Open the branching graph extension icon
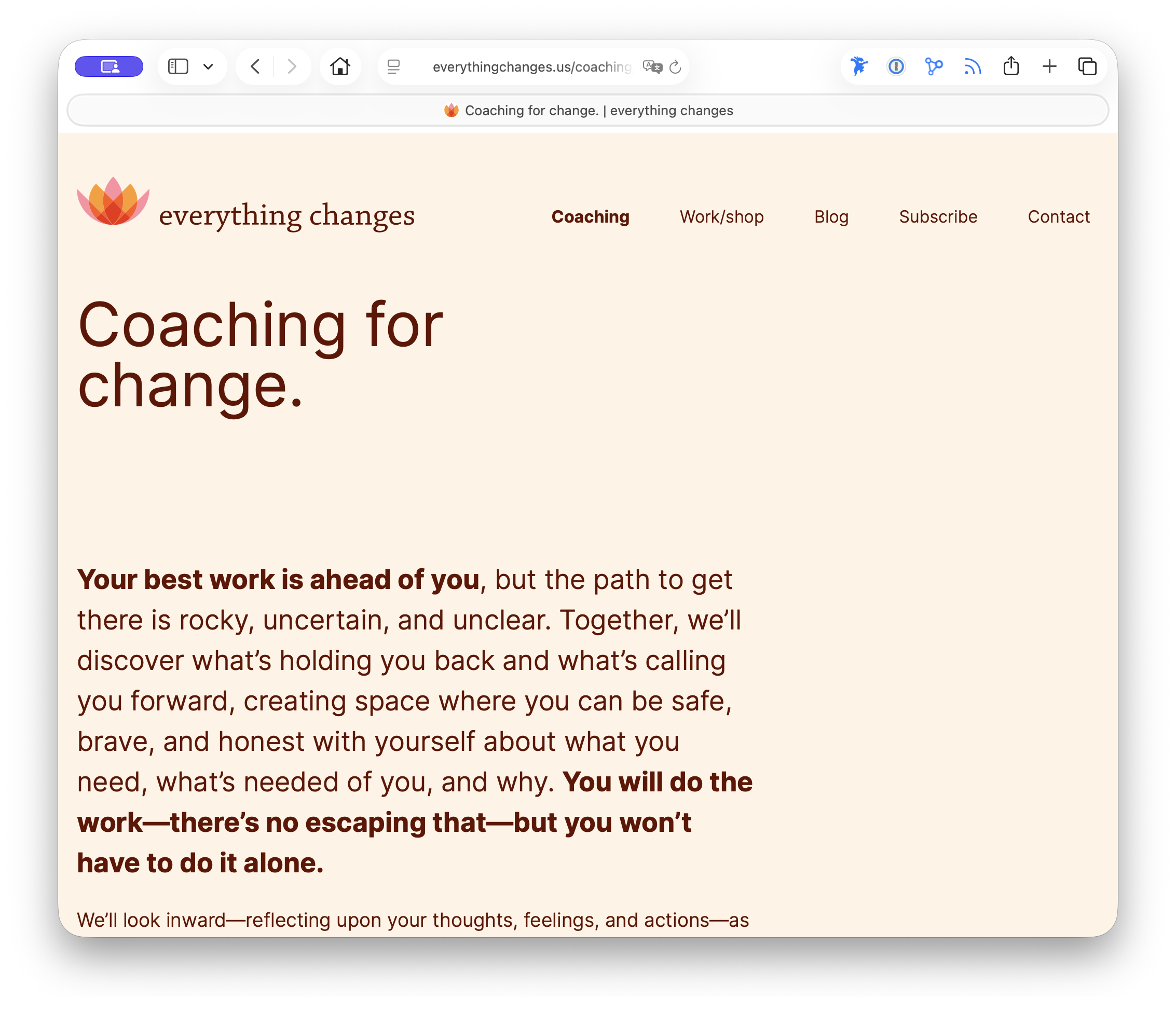This screenshot has height=1014, width=1176. [x=934, y=66]
